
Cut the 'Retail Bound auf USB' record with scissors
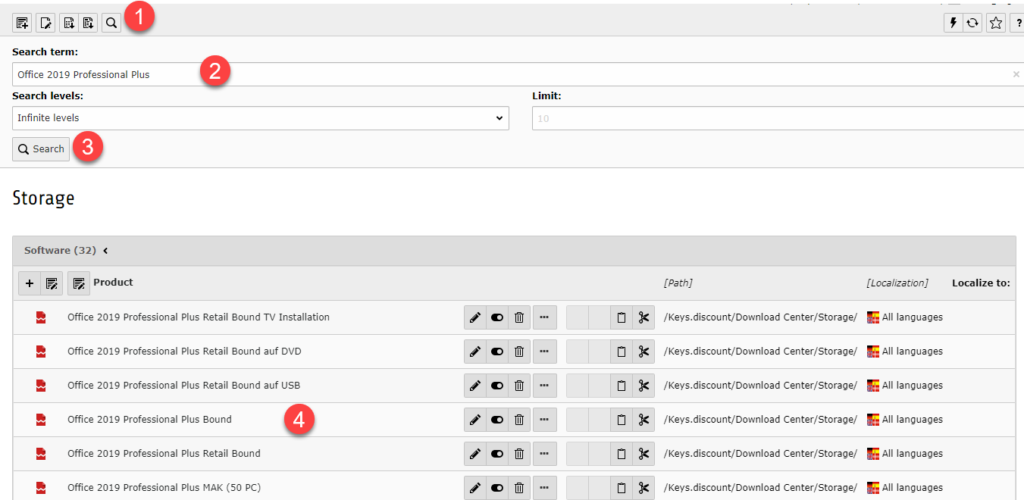(x=643, y=386)
